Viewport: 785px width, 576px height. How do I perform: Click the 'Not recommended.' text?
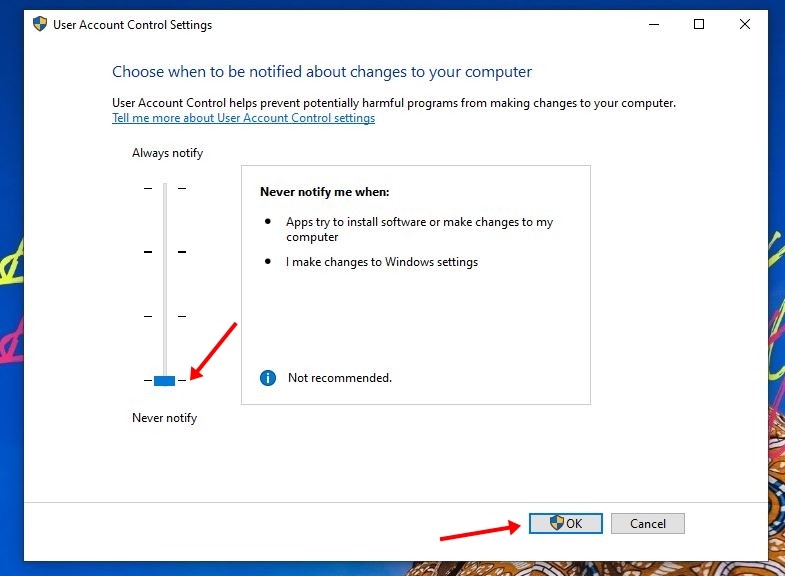[x=339, y=378]
